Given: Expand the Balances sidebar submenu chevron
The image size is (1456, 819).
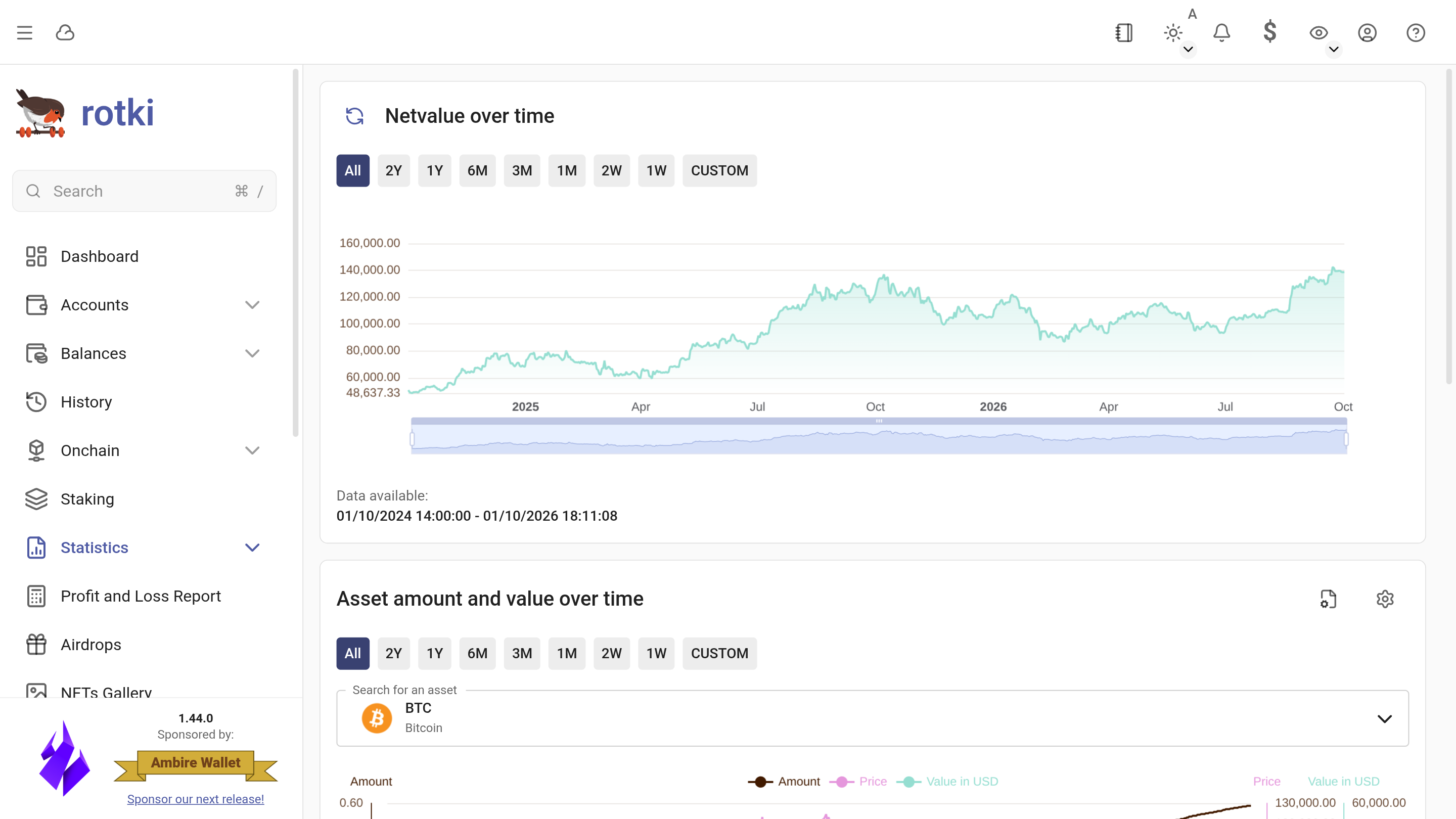Looking at the screenshot, I should (252, 353).
